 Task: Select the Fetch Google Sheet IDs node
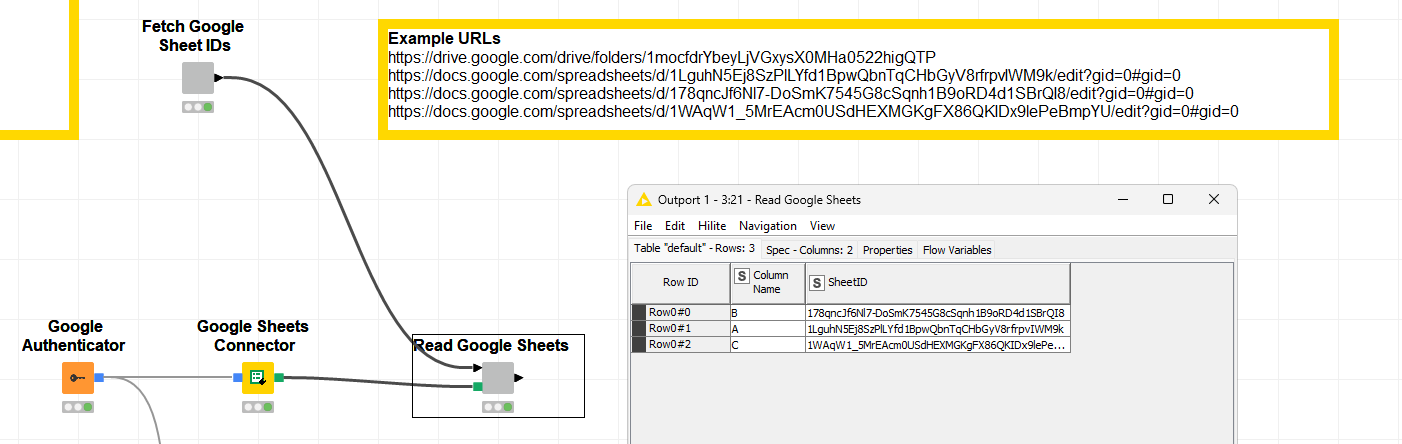[198, 78]
